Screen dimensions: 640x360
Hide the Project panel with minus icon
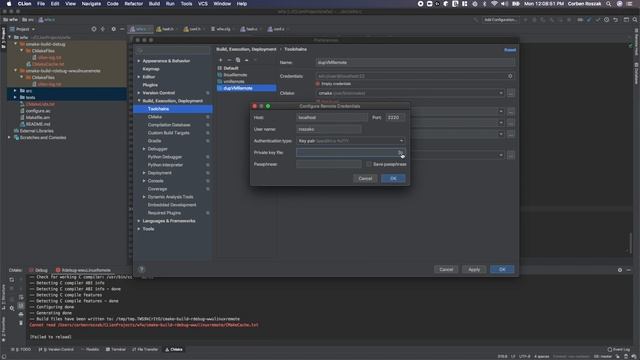122,29
